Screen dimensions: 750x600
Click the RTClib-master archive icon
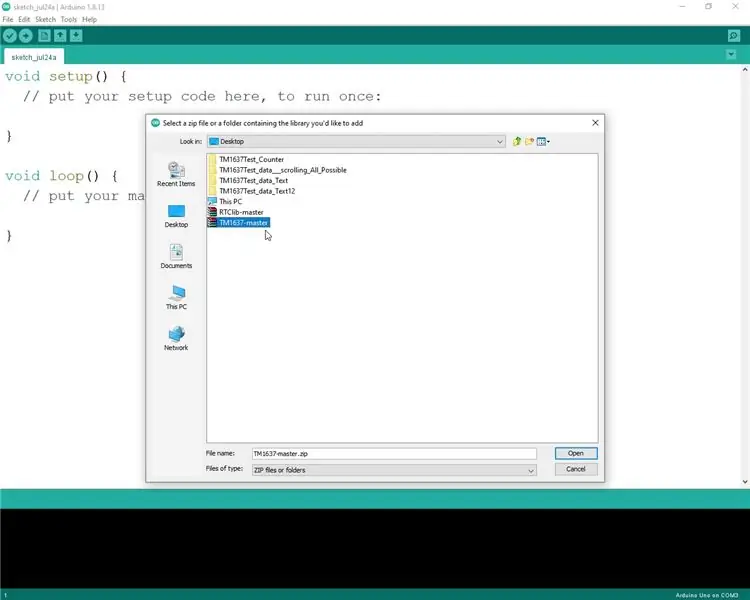coord(212,212)
